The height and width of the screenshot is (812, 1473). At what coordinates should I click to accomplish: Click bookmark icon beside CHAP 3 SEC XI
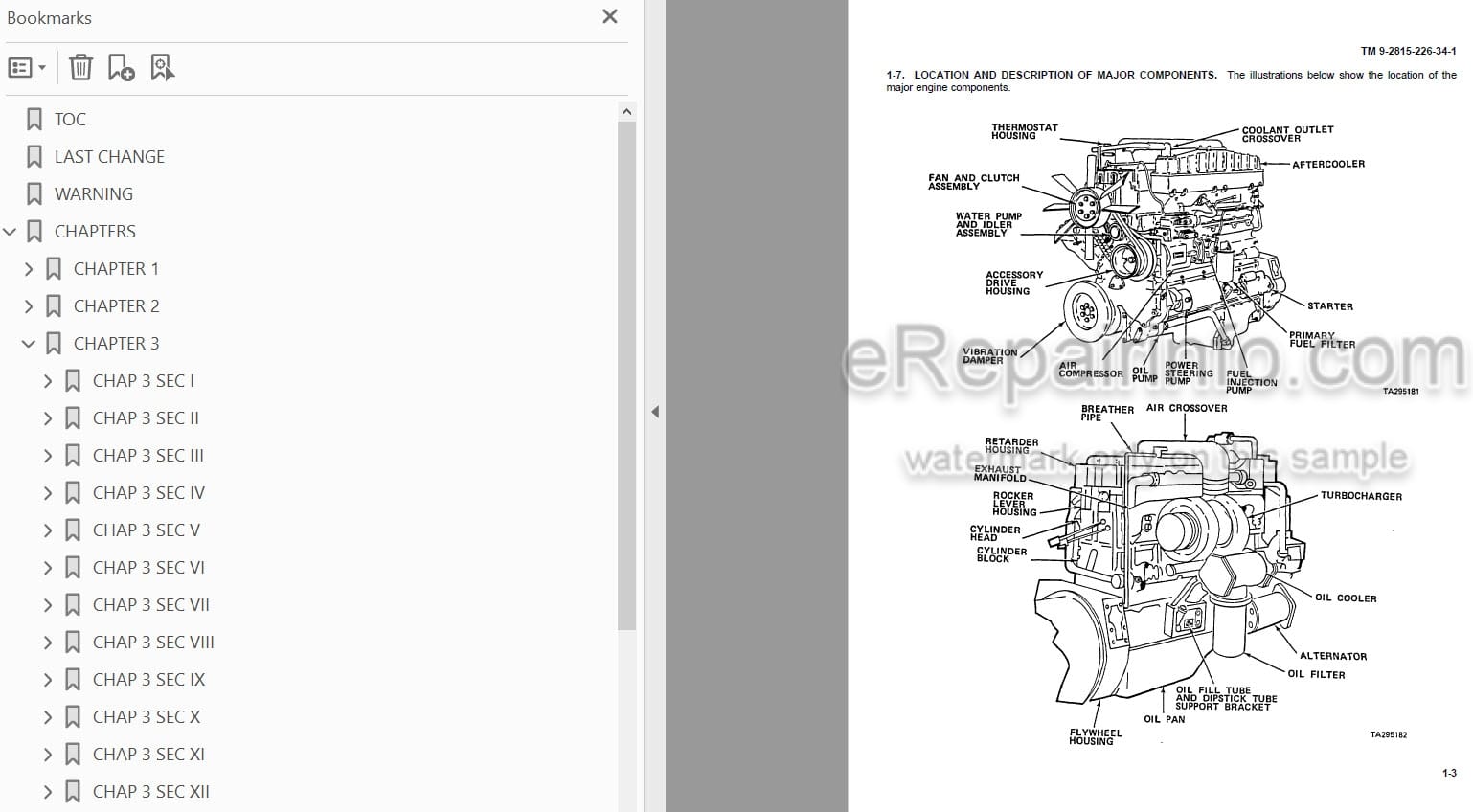point(73,755)
